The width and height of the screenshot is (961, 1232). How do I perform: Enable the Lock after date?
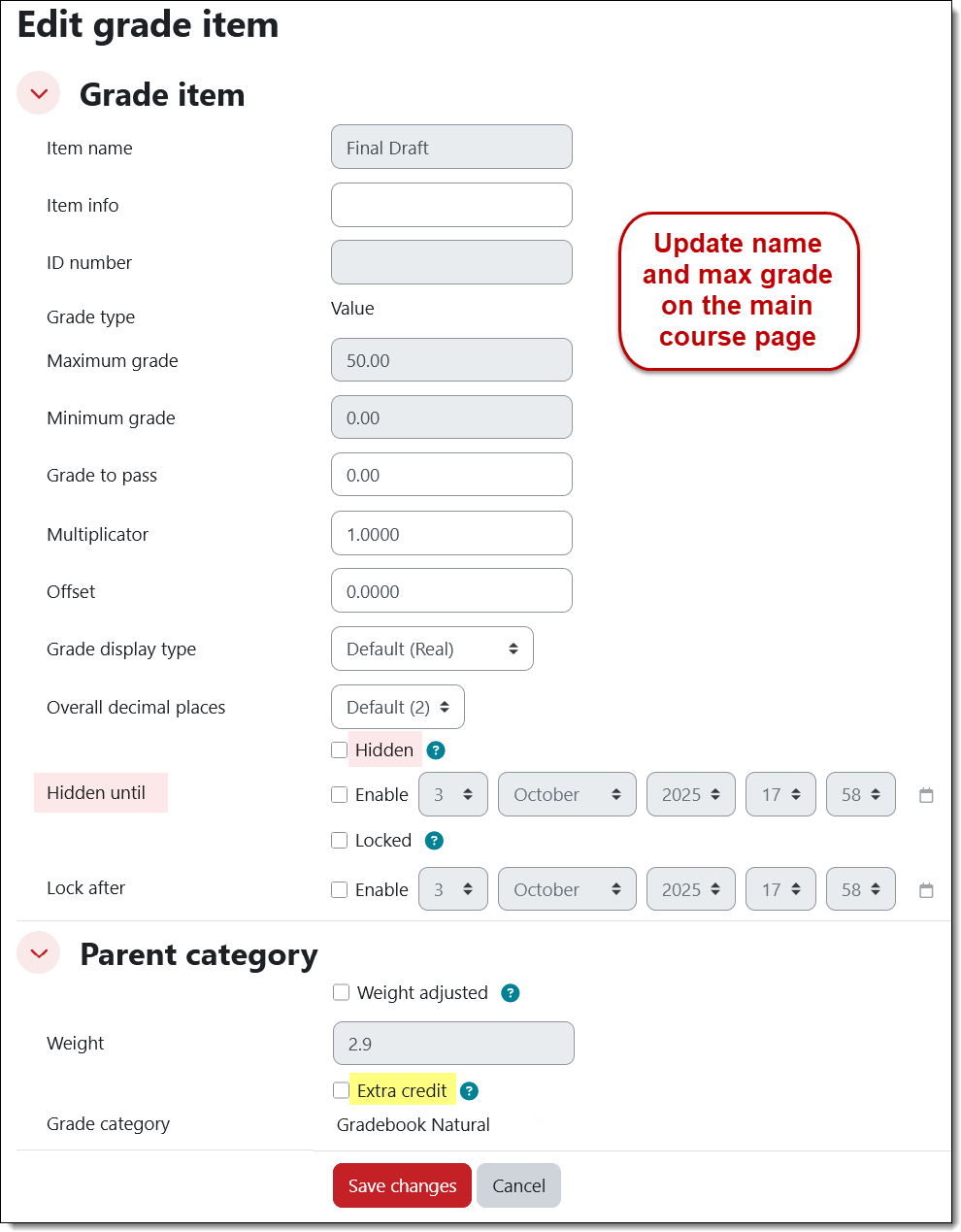(340, 890)
